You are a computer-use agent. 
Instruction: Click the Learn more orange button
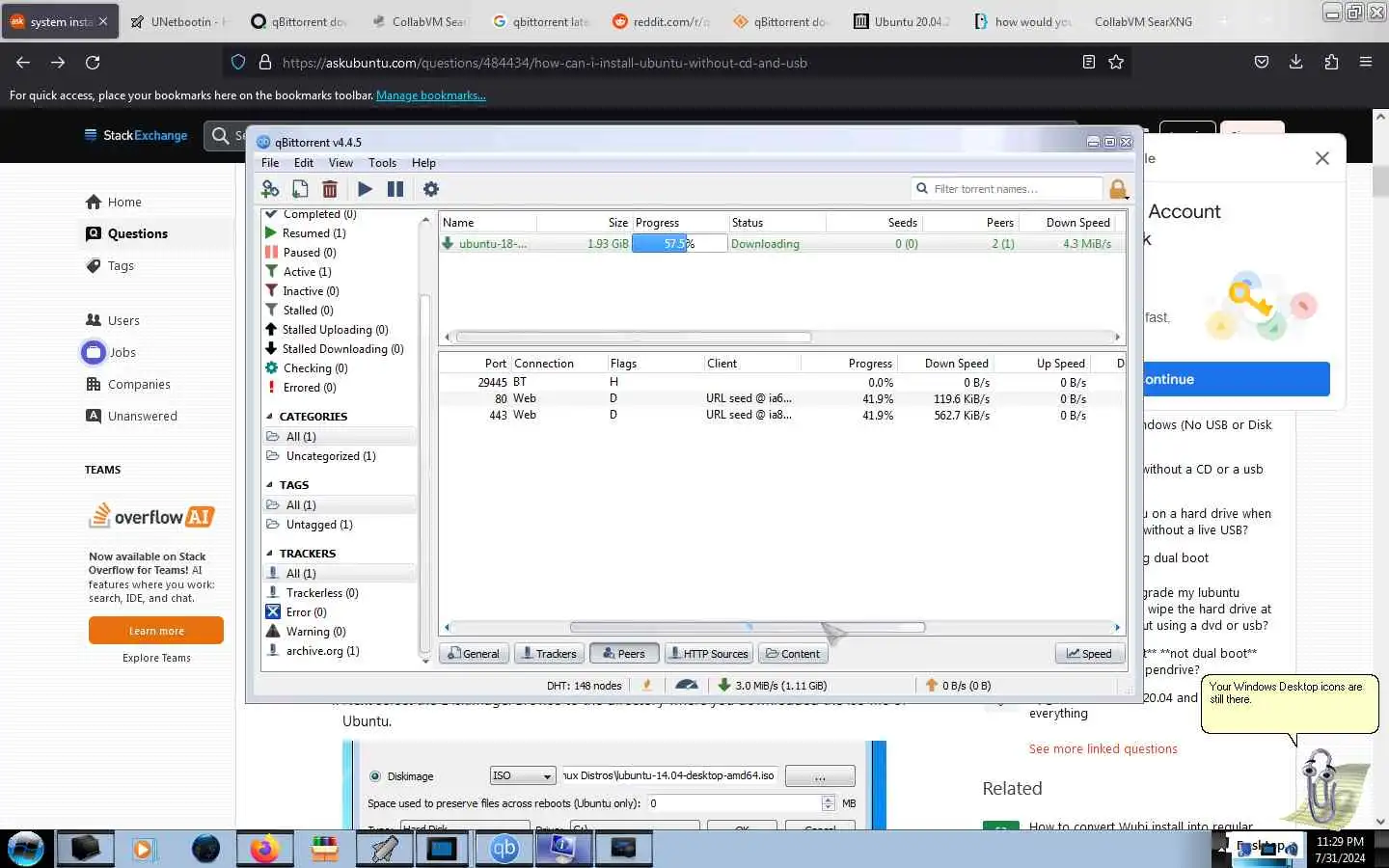156,631
